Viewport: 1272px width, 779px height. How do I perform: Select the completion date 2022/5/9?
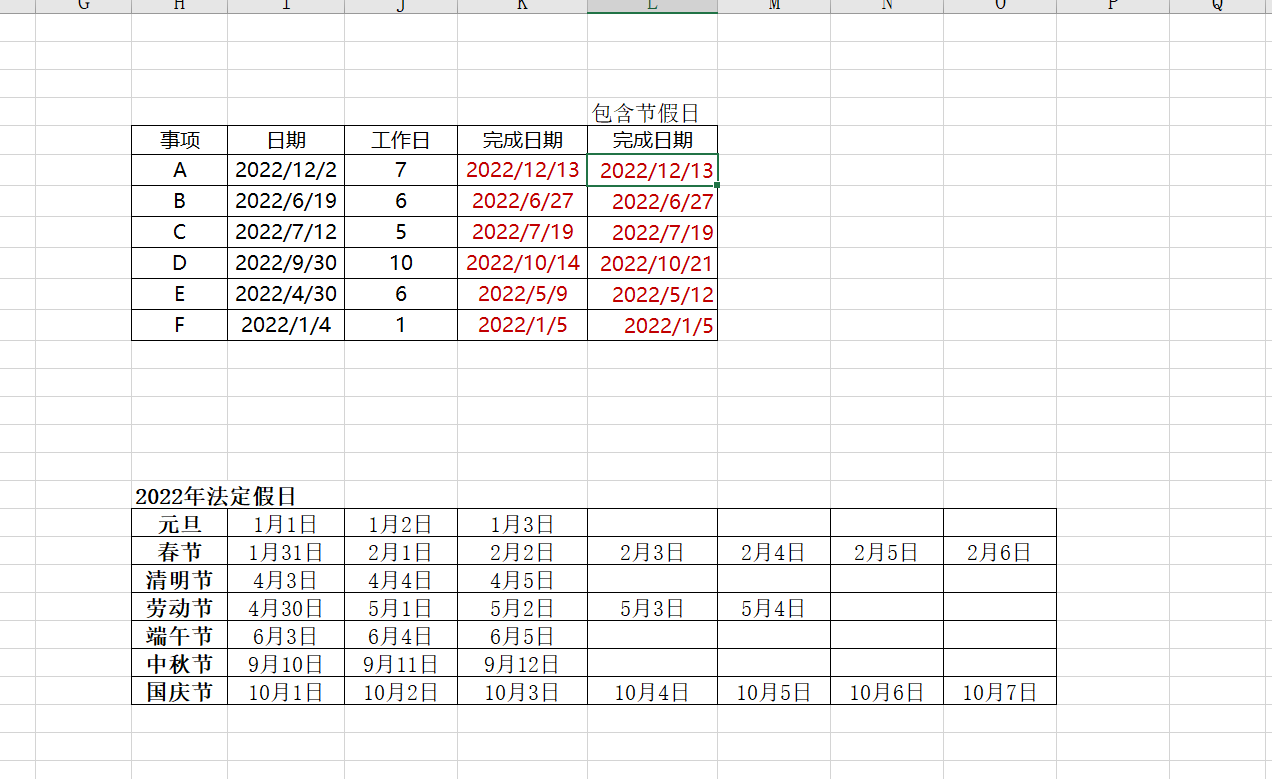(x=522, y=294)
